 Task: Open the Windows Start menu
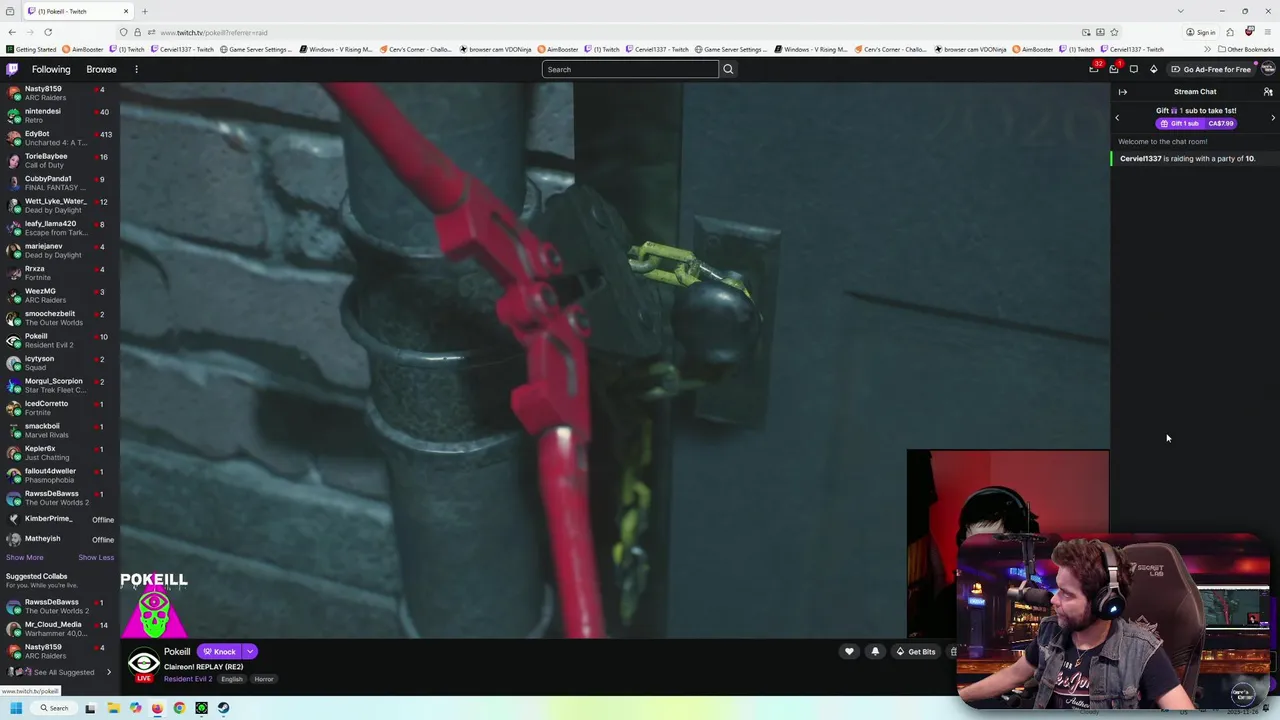click(16, 708)
